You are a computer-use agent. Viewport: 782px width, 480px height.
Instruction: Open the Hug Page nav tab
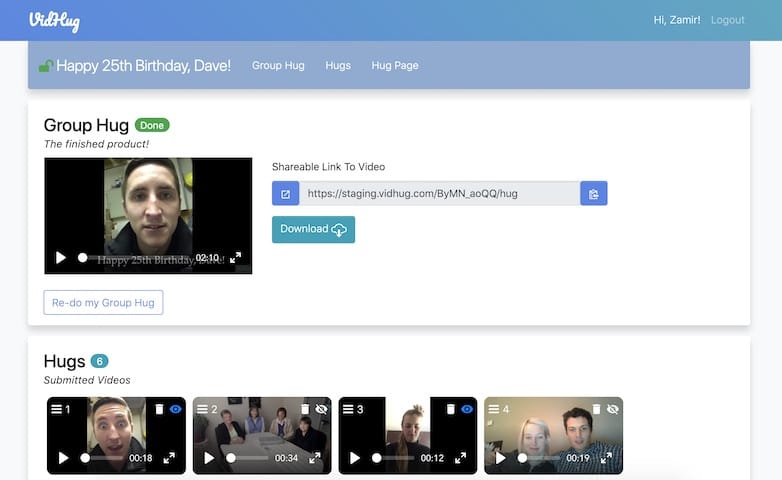tap(395, 66)
